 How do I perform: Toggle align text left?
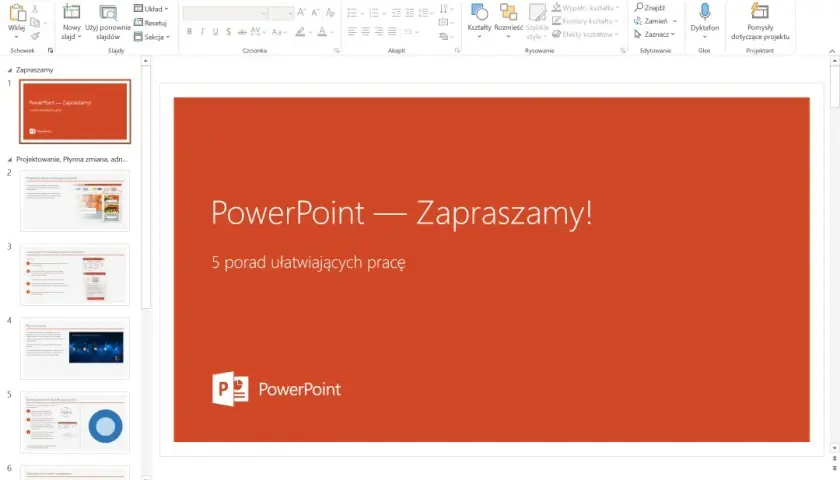point(352,32)
